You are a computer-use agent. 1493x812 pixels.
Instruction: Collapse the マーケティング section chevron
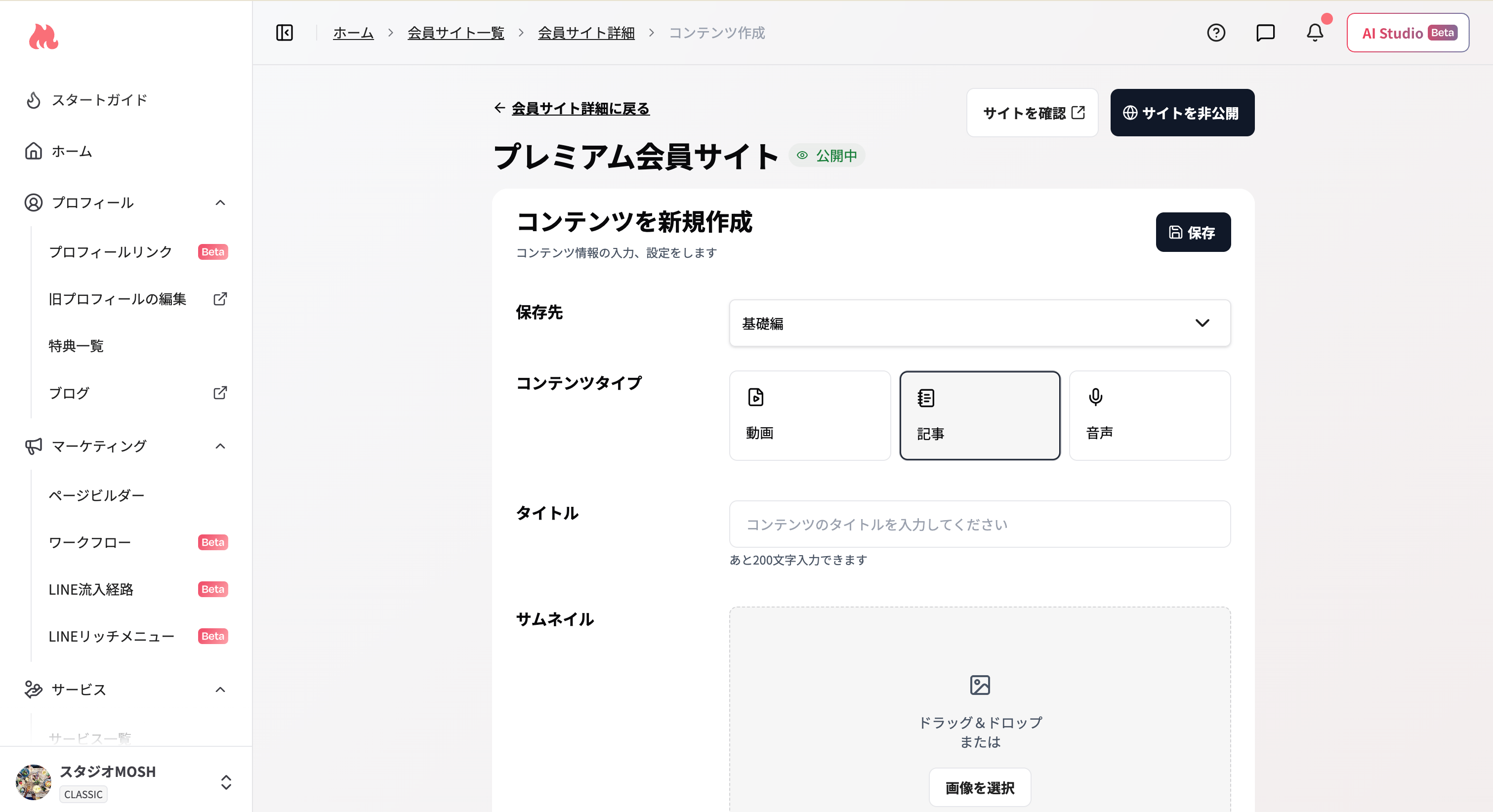(x=220, y=447)
